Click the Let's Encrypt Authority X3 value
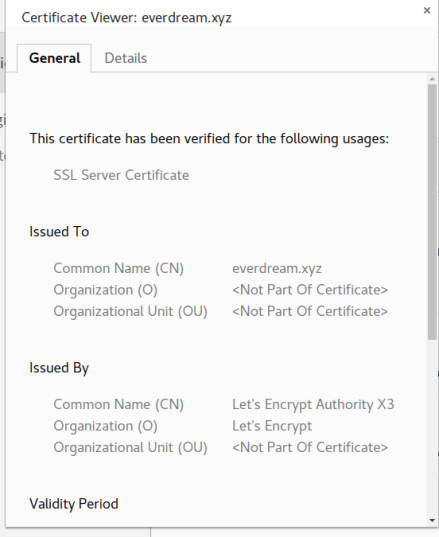439x537 pixels. coord(313,404)
